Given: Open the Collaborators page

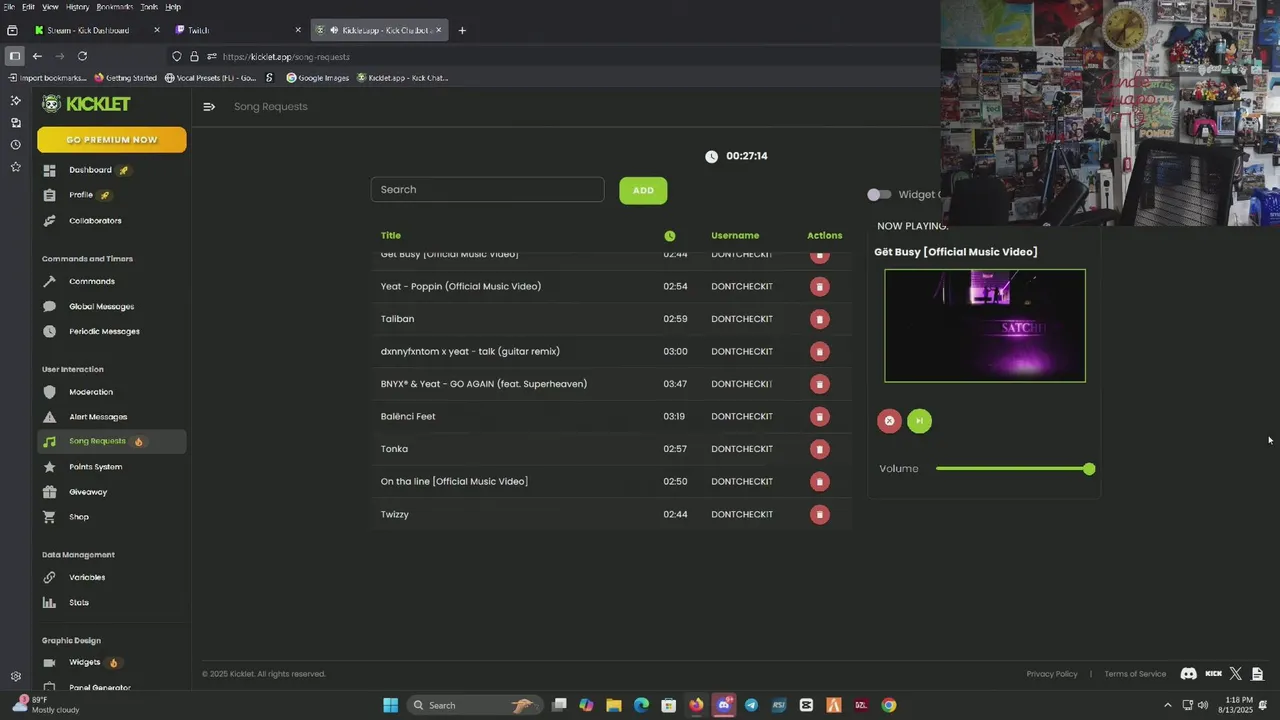Looking at the screenshot, I should pos(112,221).
